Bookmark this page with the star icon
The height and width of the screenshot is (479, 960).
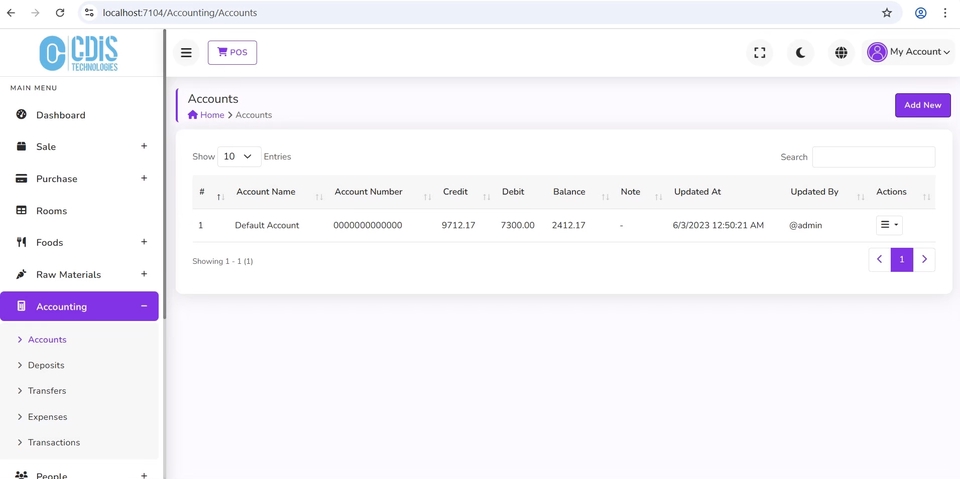point(886,13)
